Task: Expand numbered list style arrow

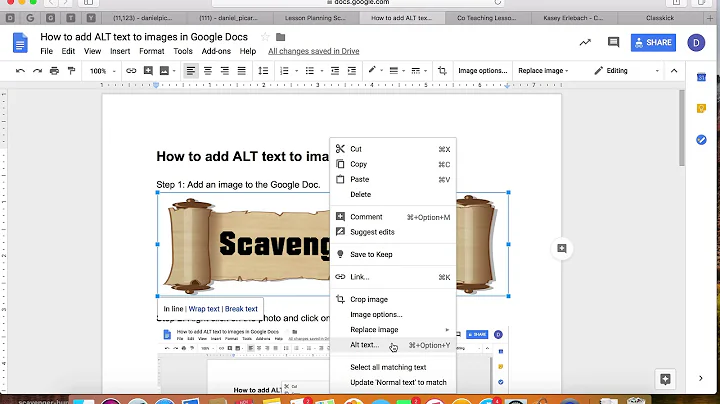Action: point(297,71)
